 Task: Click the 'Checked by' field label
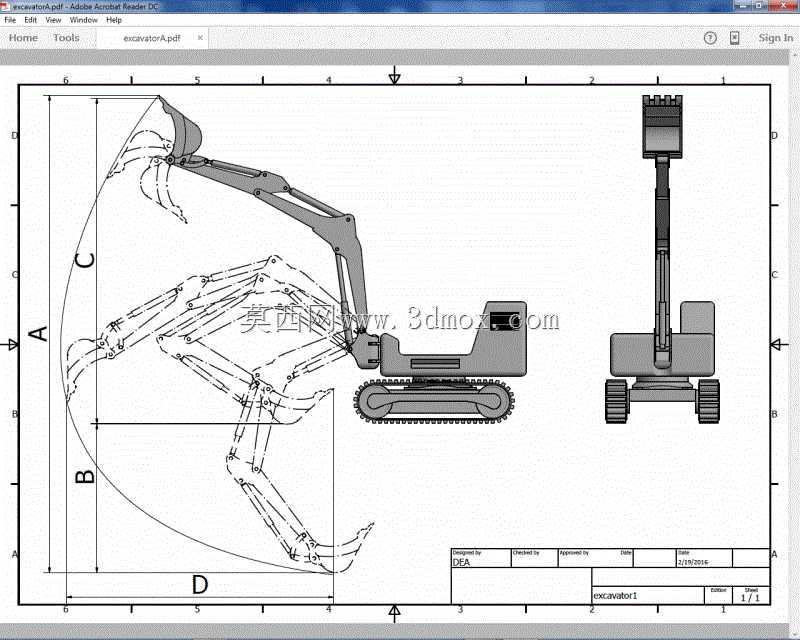526,553
